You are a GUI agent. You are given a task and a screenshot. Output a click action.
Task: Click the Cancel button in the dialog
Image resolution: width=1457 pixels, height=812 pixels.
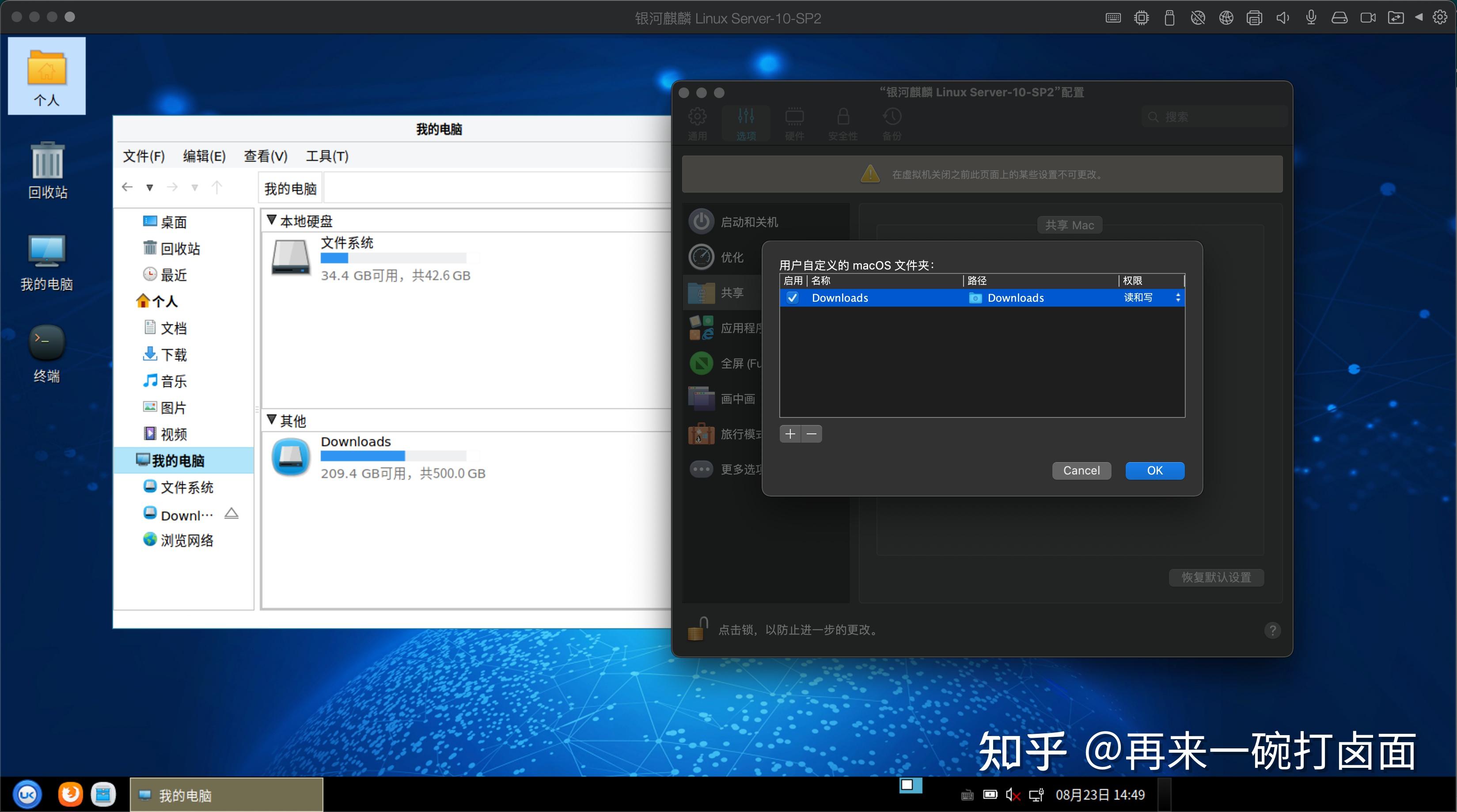point(1081,471)
